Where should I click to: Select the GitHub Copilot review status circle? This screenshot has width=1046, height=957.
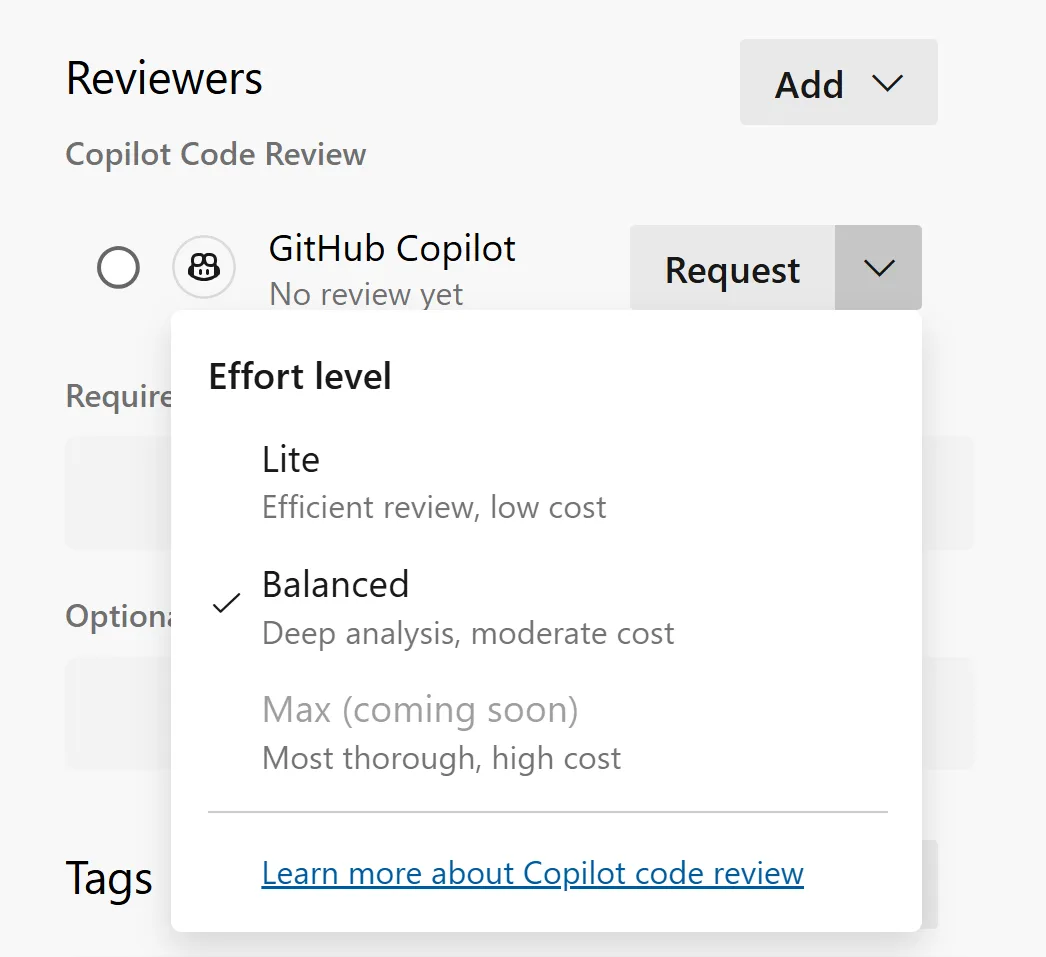click(x=118, y=267)
